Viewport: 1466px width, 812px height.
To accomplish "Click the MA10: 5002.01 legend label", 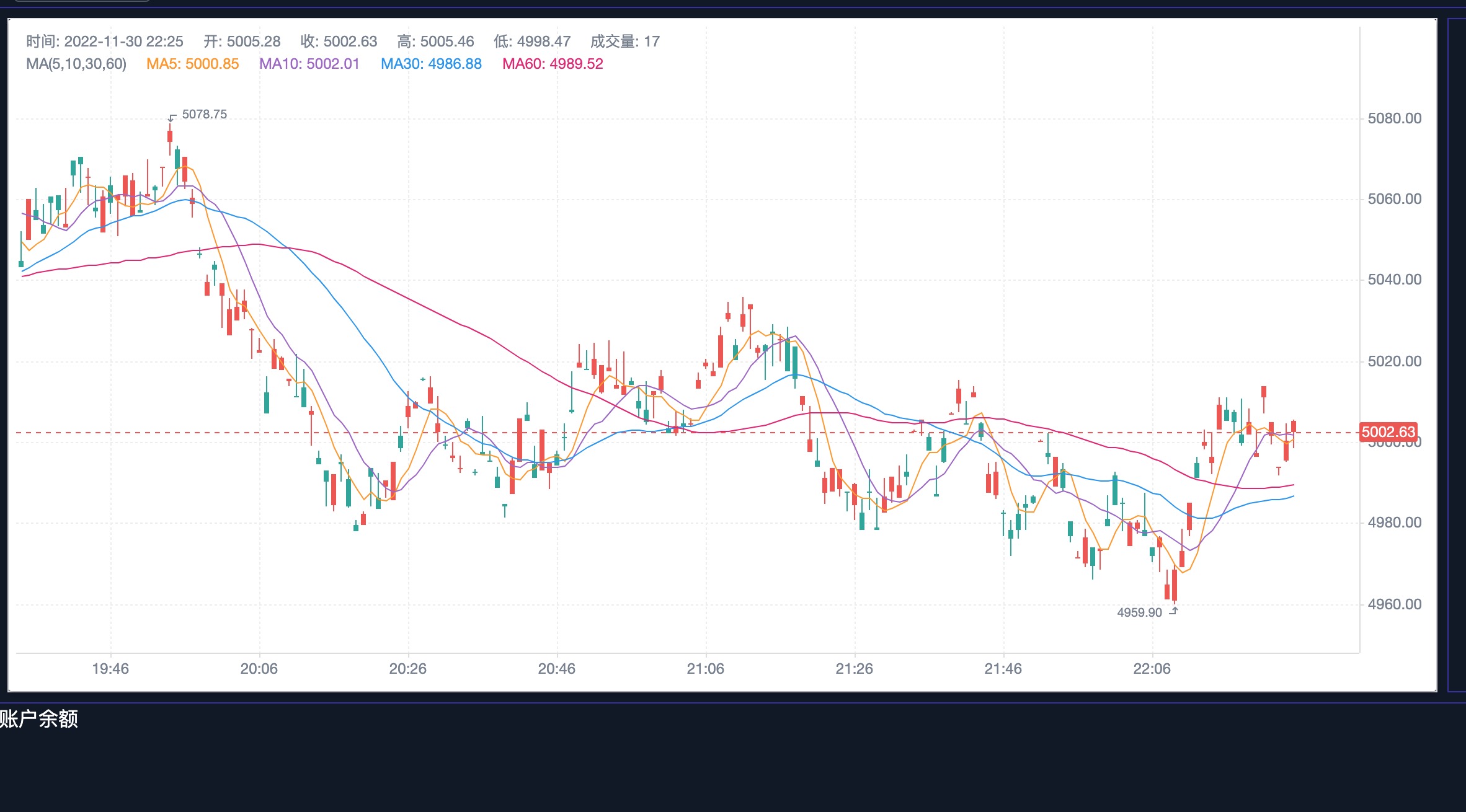I will [309, 64].
